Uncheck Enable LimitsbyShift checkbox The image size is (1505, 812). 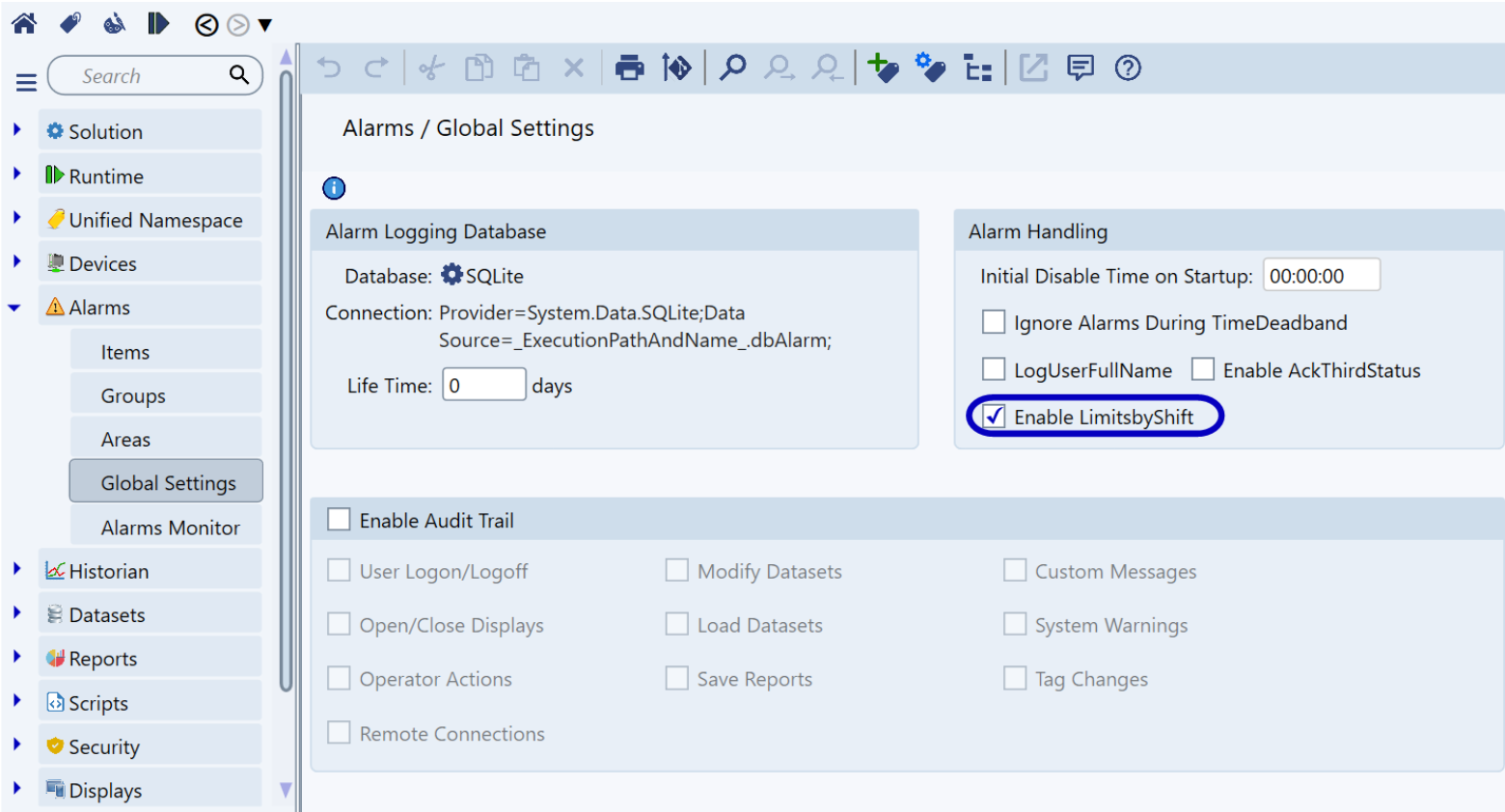click(x=993, y=417)
